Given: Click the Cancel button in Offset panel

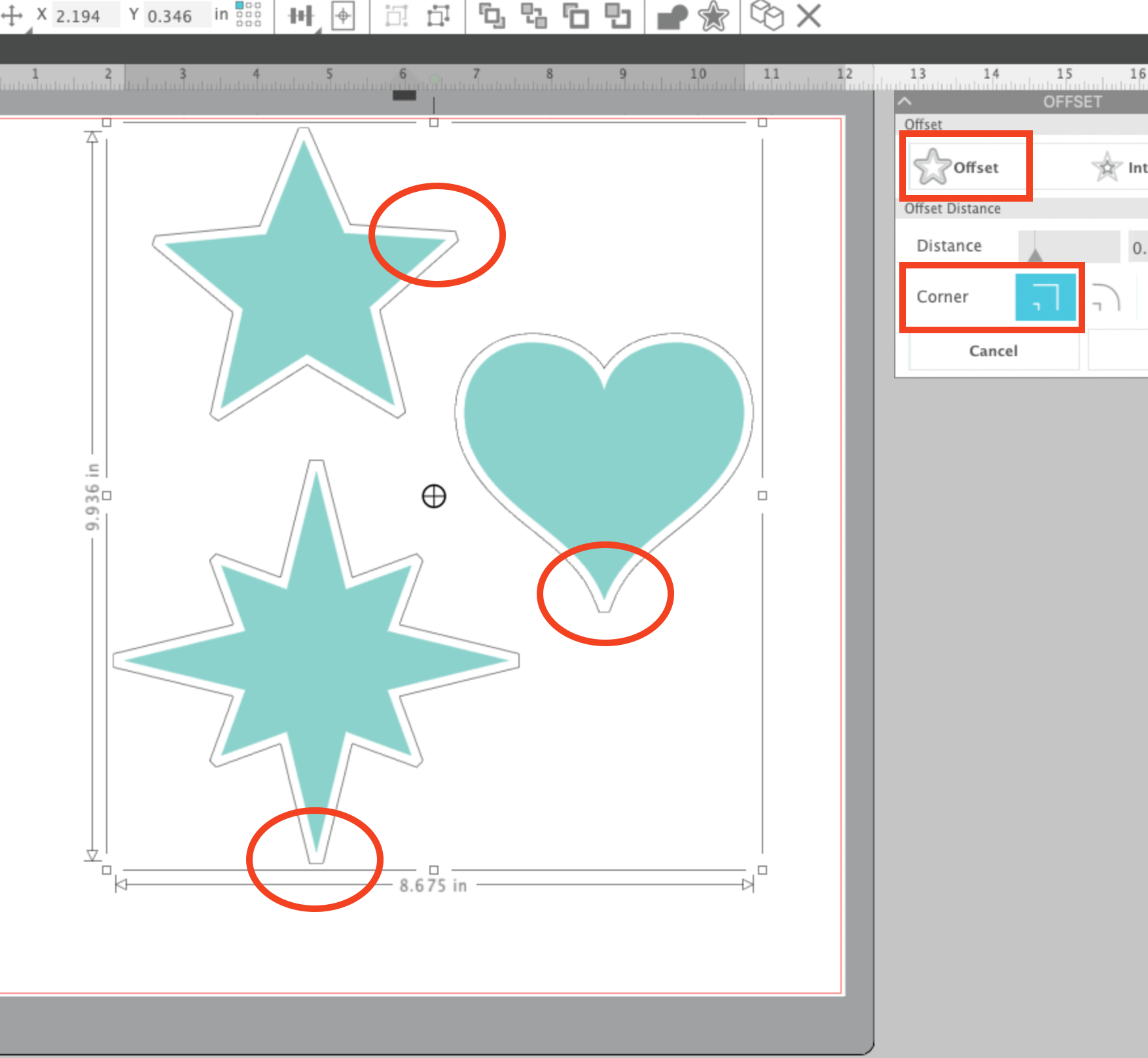Looking at the screenshot, I should tap(994, 352).
